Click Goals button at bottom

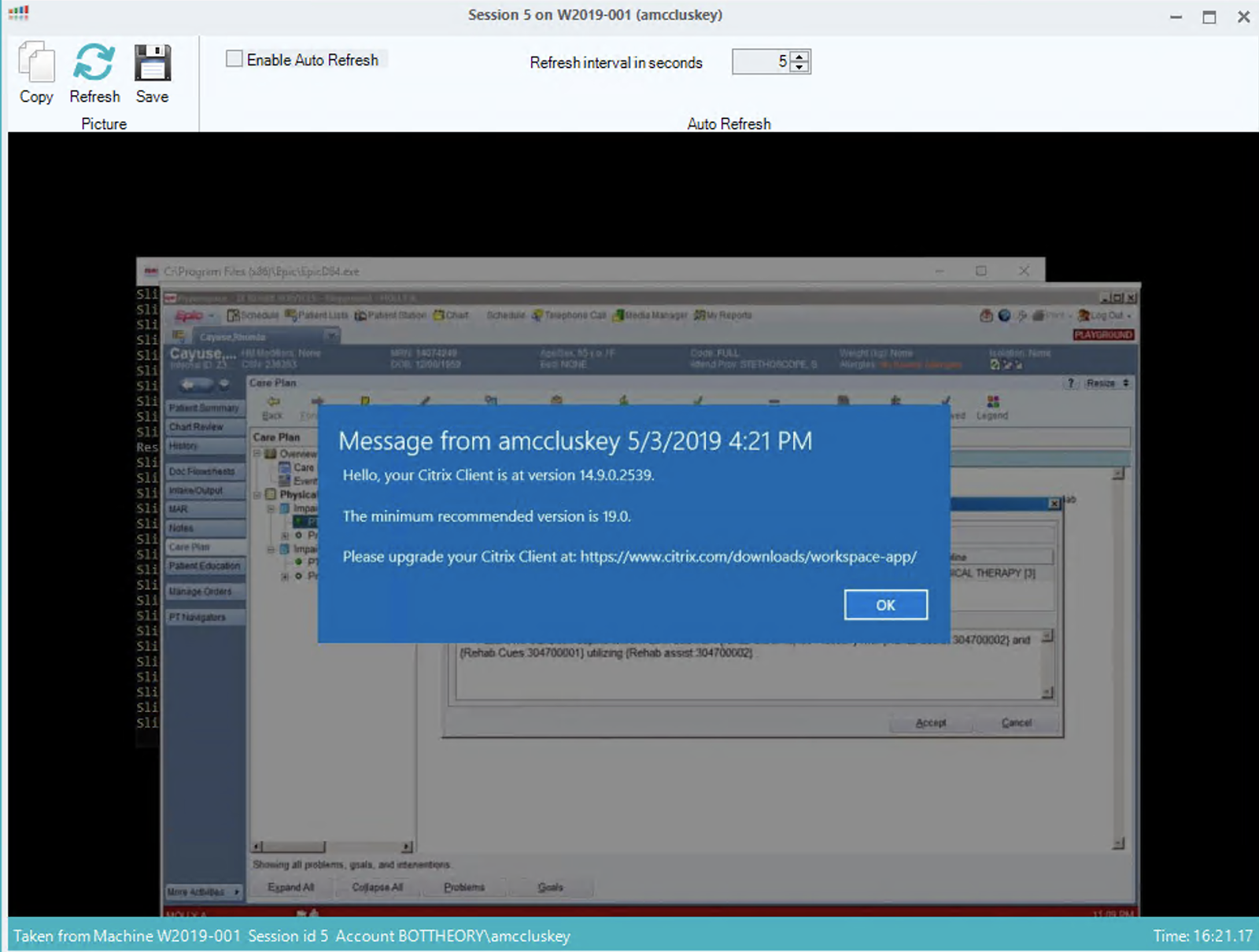coord(550,887)
